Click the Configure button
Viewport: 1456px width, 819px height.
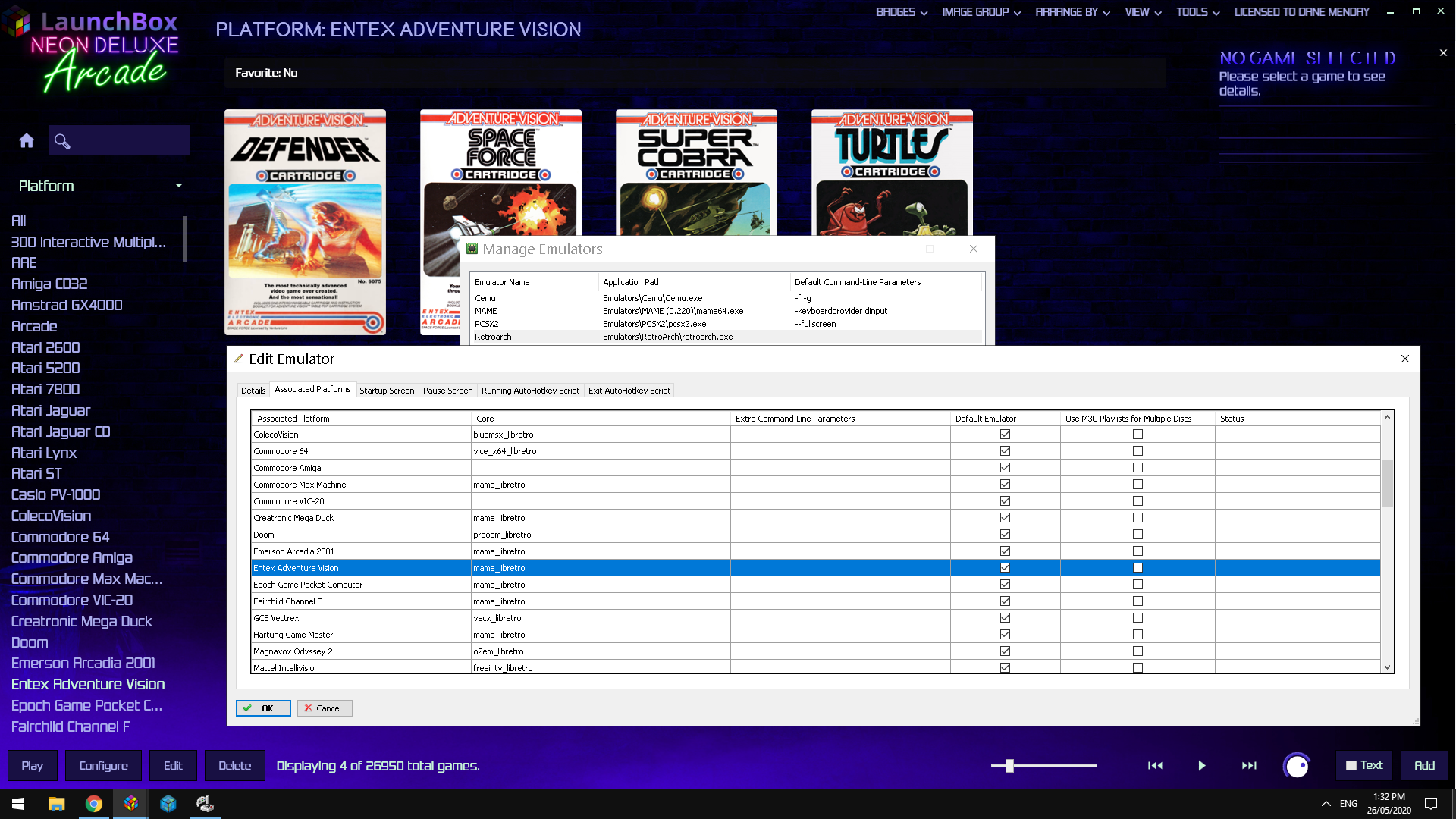(x=103, y=766)
